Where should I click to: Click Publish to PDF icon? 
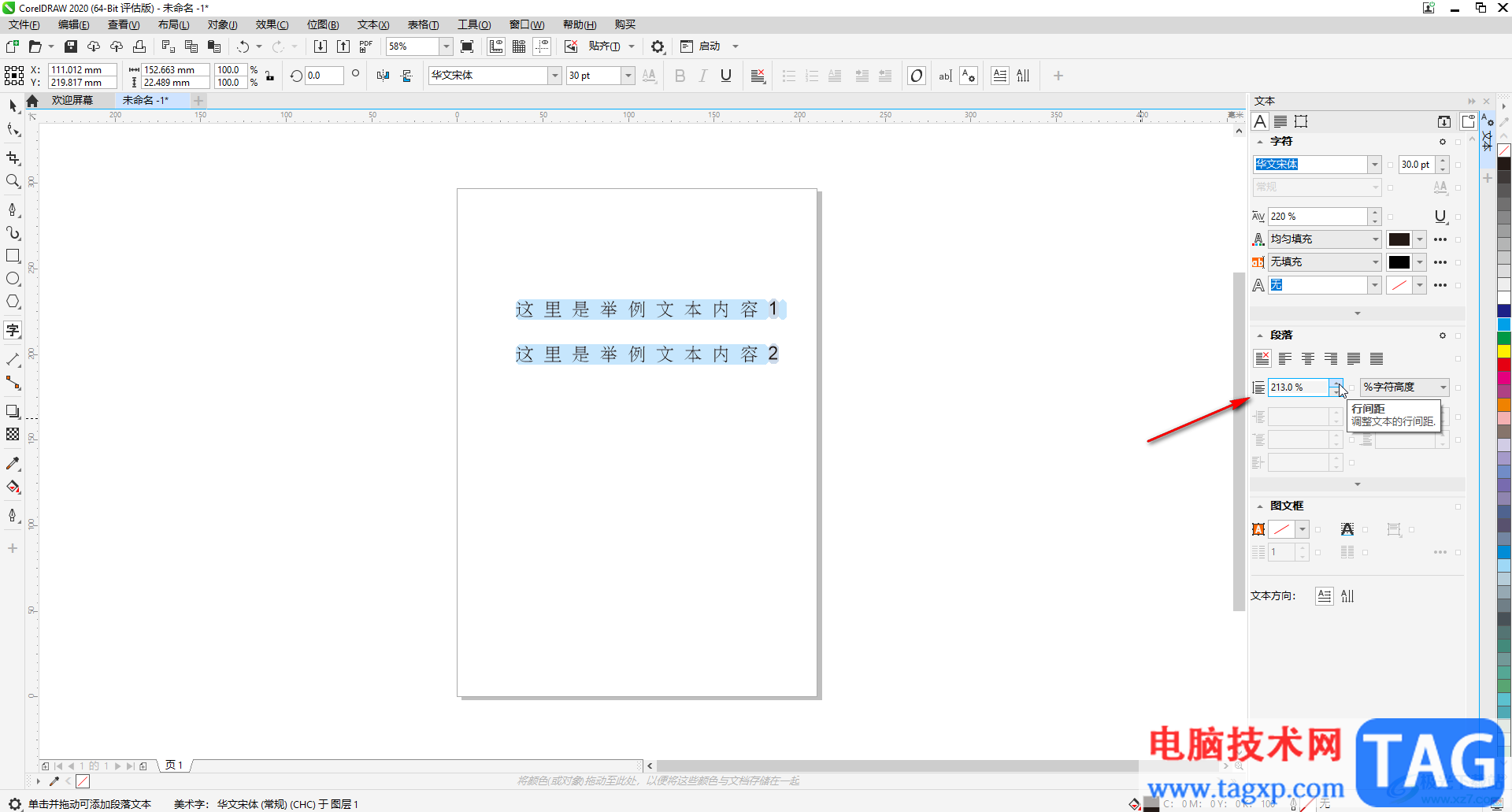click(366, 46)
